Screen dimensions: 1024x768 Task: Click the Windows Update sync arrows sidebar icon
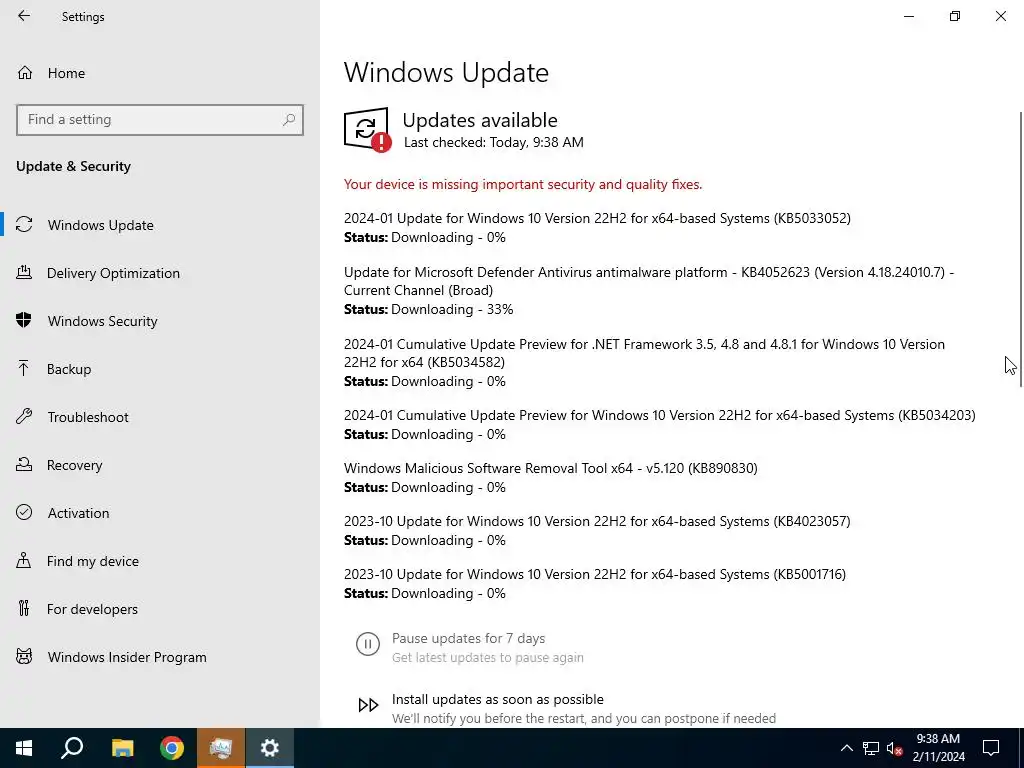point(24,225)
